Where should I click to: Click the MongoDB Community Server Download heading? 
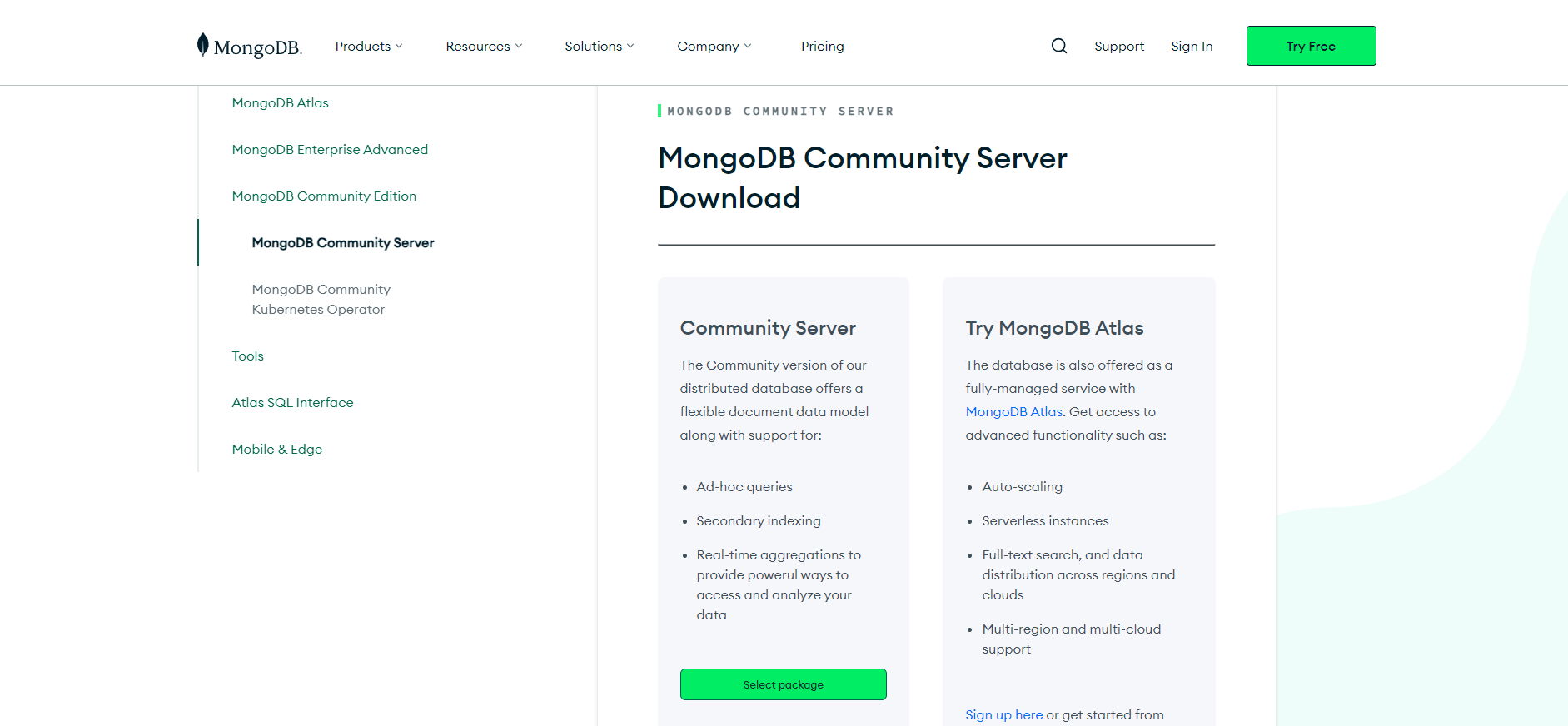pyautogui.click(x=862, y=178)
